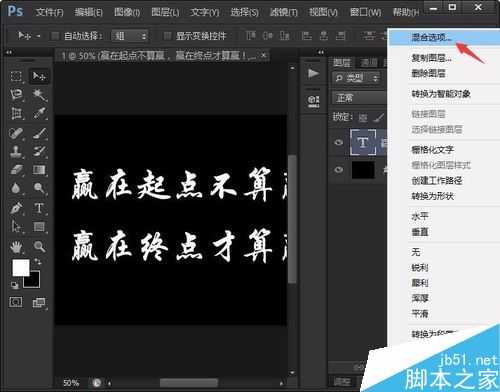Select the History Brush tool
500x392 pixels.
pyautogui.click(x=39, y=151)
